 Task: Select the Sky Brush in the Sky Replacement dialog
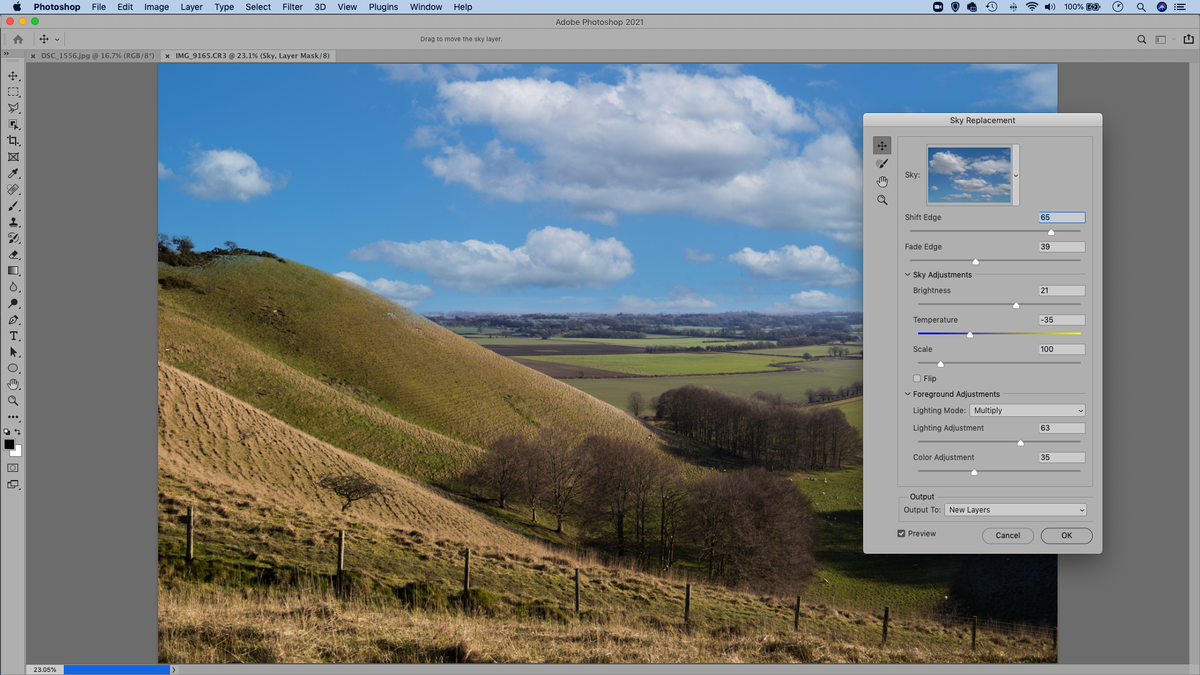pos(882,163)
